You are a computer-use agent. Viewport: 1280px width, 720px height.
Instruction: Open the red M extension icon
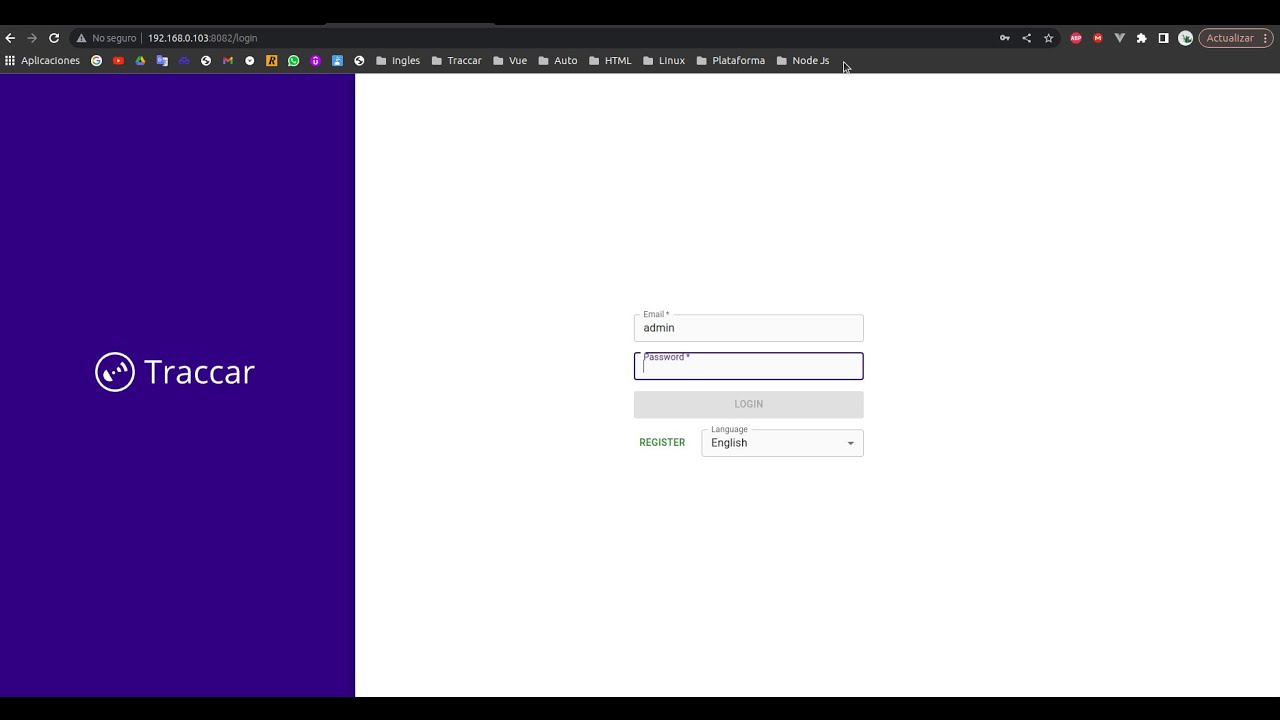[1098, 38]
